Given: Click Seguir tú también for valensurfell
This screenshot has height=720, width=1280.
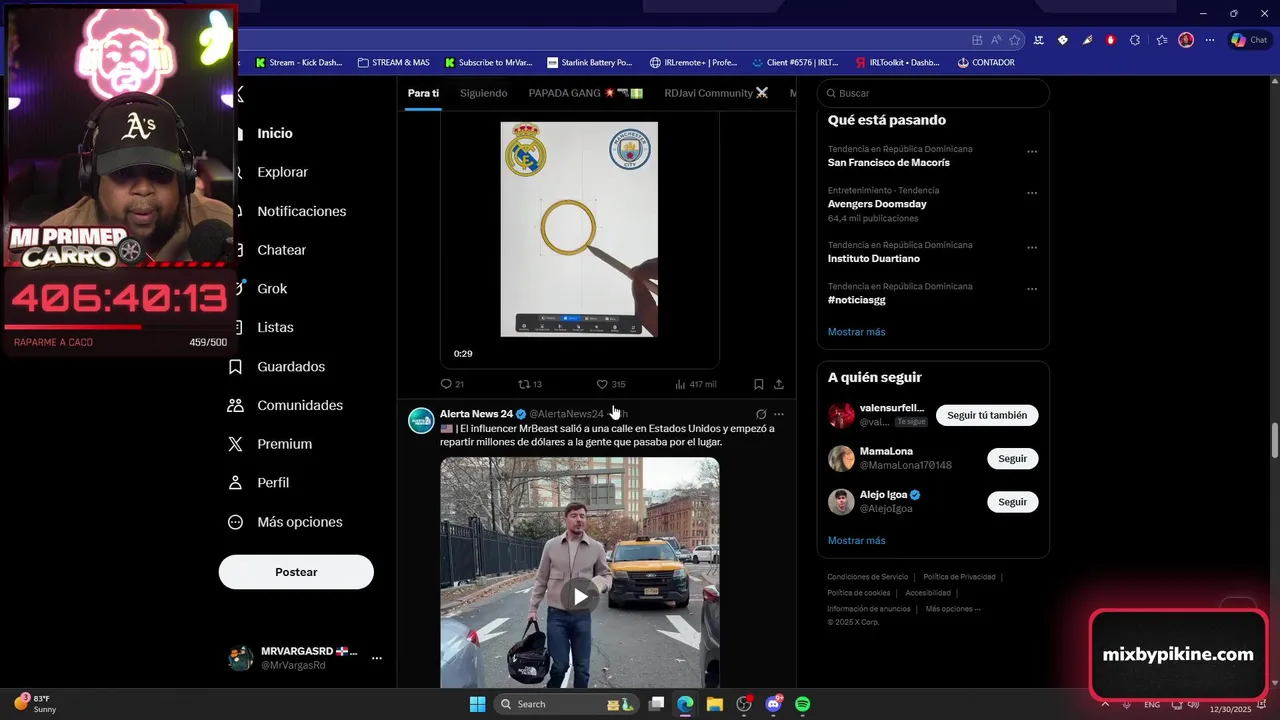Looking at the screenshot, I should (987, 415).
